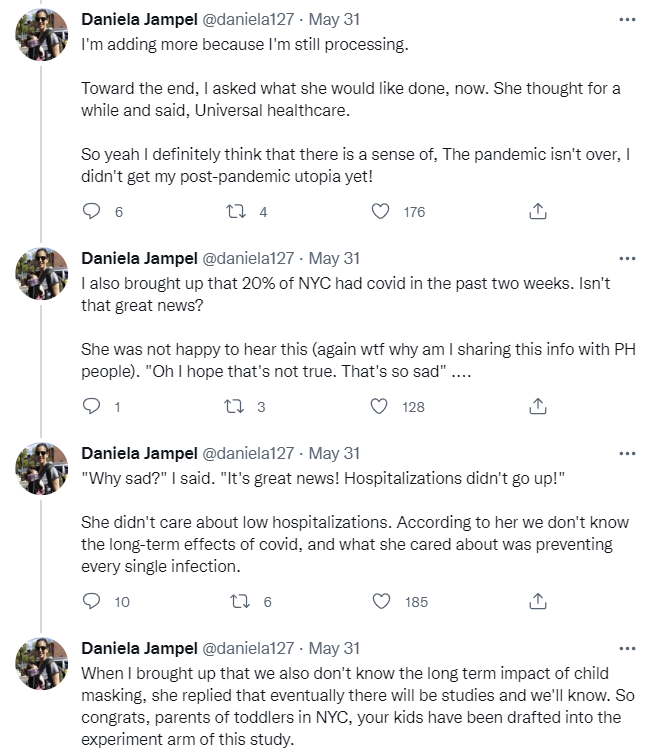The width and height of the screenshot is (655, 755).
Task: Like the tweet with 176 likes
Action: pyautogui.click(x=380, y=211)
